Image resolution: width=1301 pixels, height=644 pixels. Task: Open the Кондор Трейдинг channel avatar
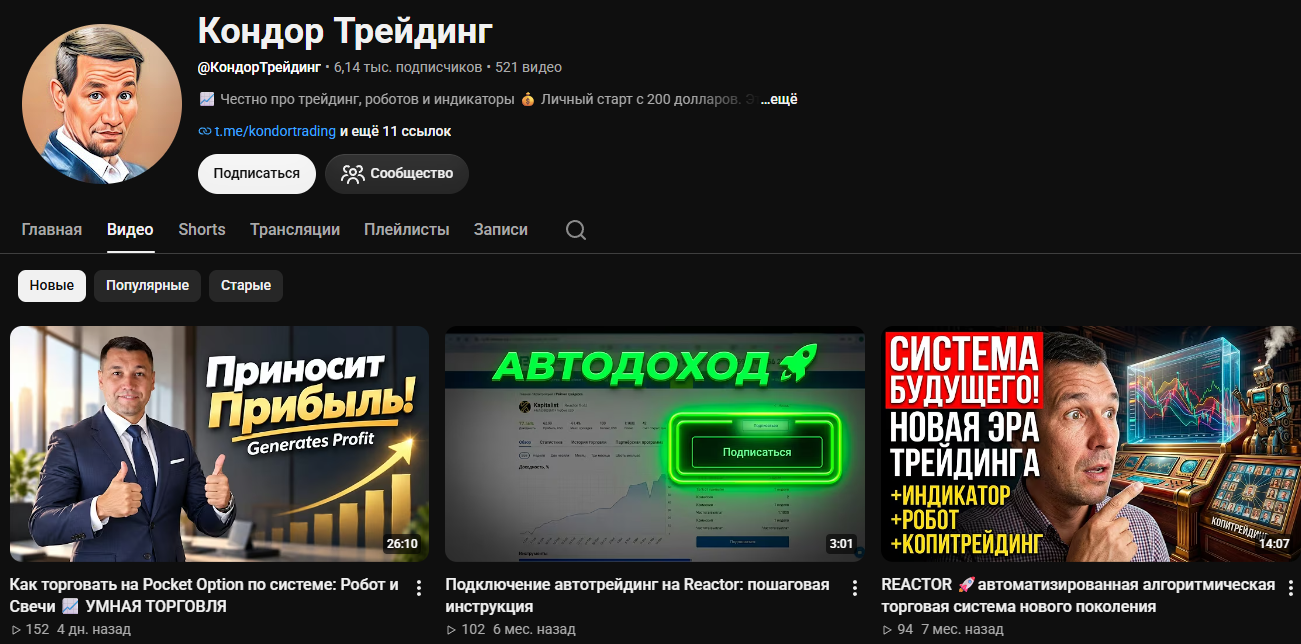(102, 104)
